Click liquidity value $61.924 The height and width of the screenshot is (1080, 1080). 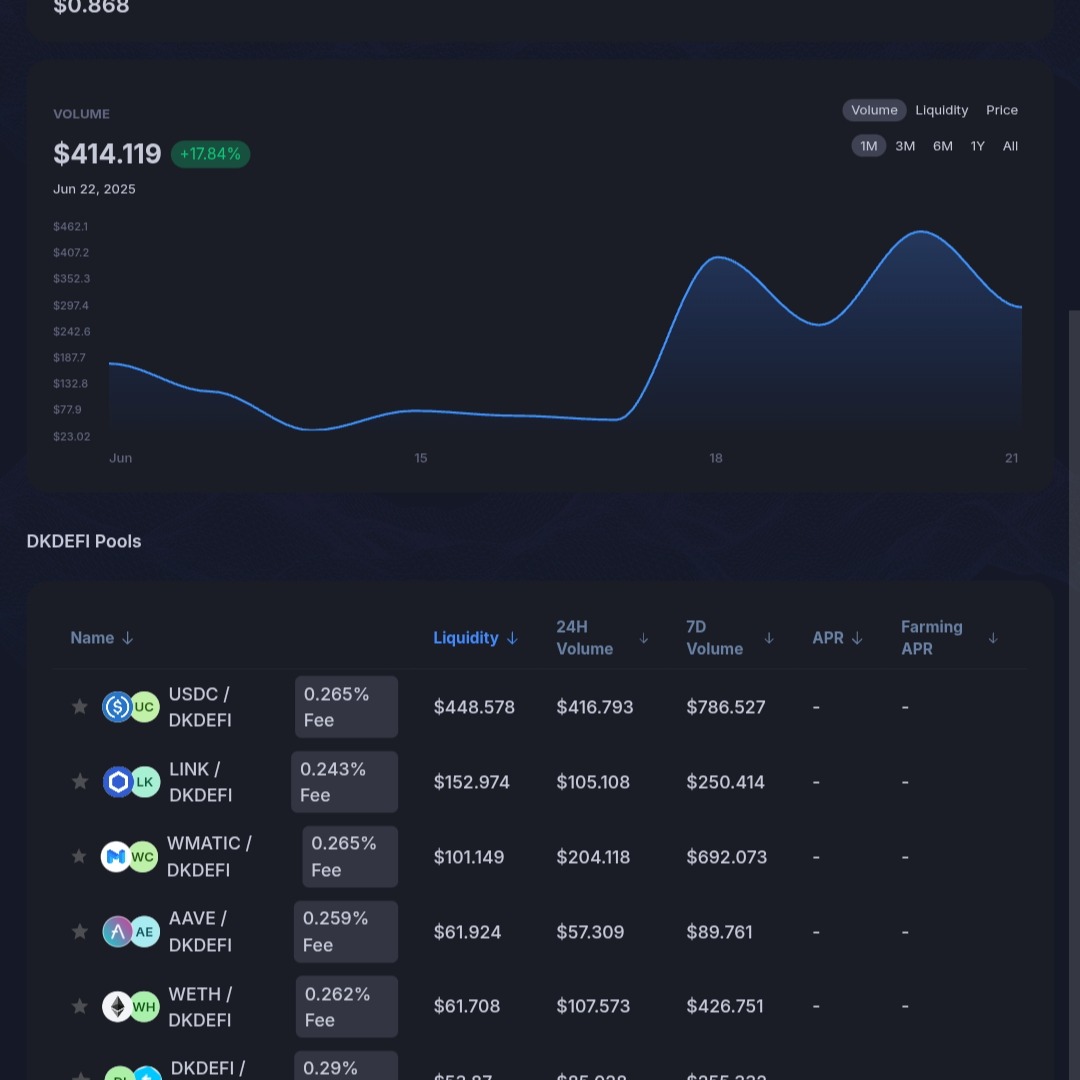[x=466, y=931]
